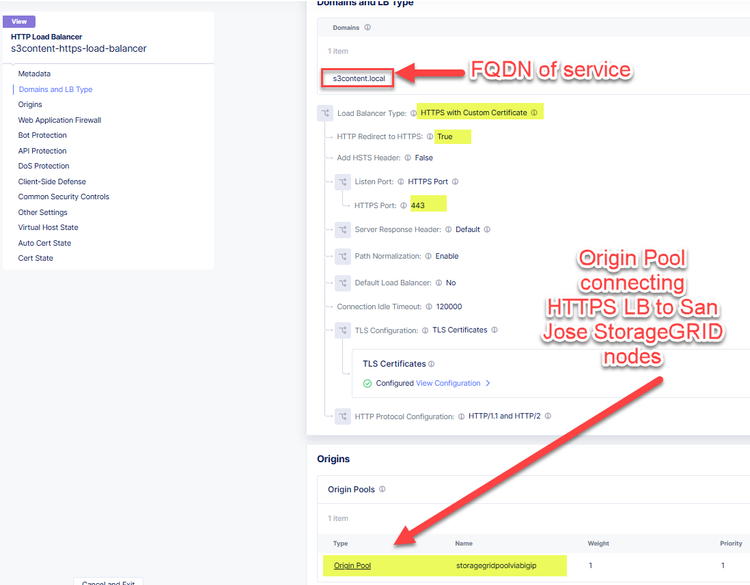
Task: Click info icon after TLS Configuration label
Action: tap(425, 331)
